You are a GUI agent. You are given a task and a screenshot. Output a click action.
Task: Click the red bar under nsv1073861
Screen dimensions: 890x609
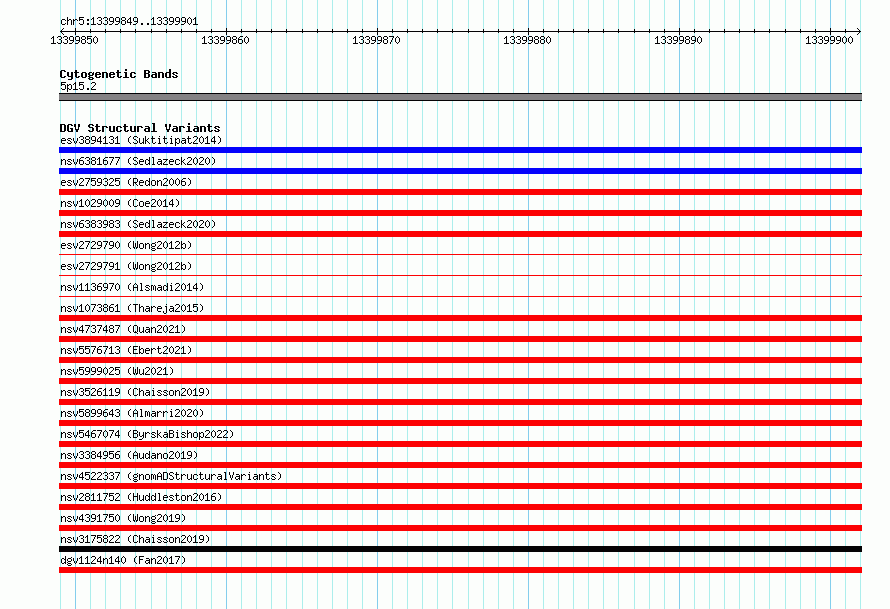(460, 318)
